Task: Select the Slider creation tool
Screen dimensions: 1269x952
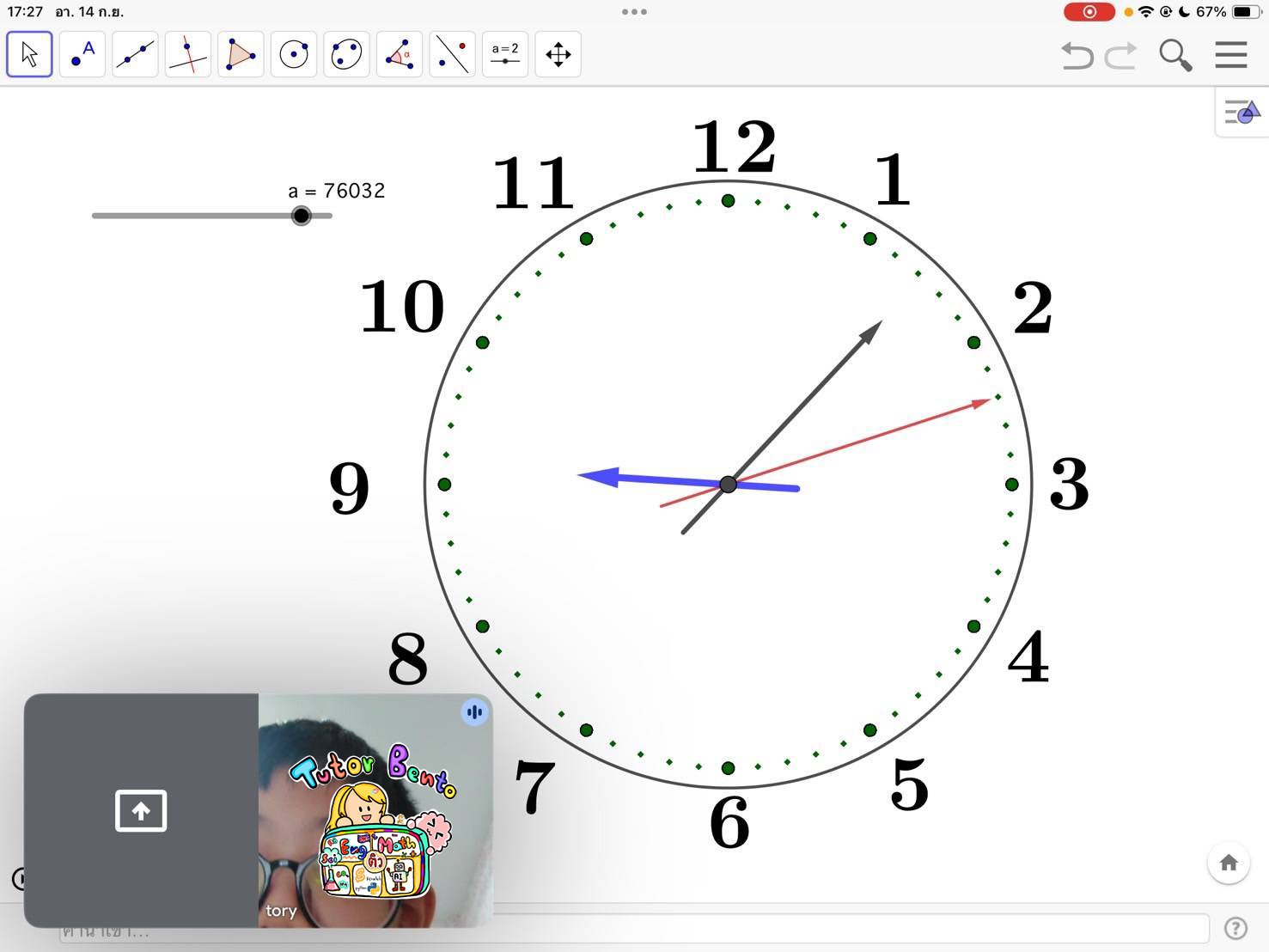Action: pos(504,53)
